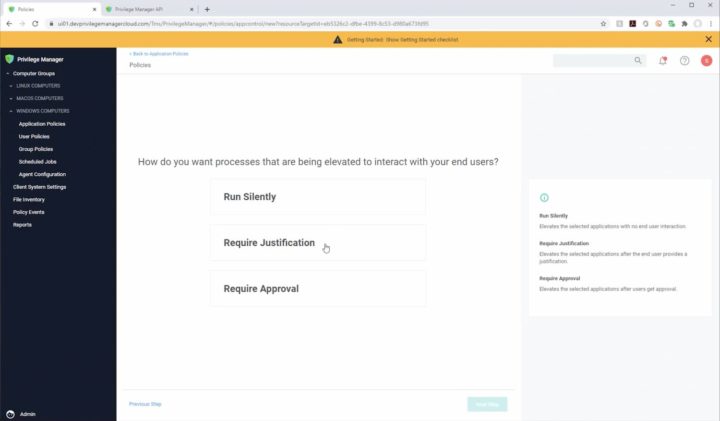Dismiss the Getting Started orange banner

[x=709, y=39]
